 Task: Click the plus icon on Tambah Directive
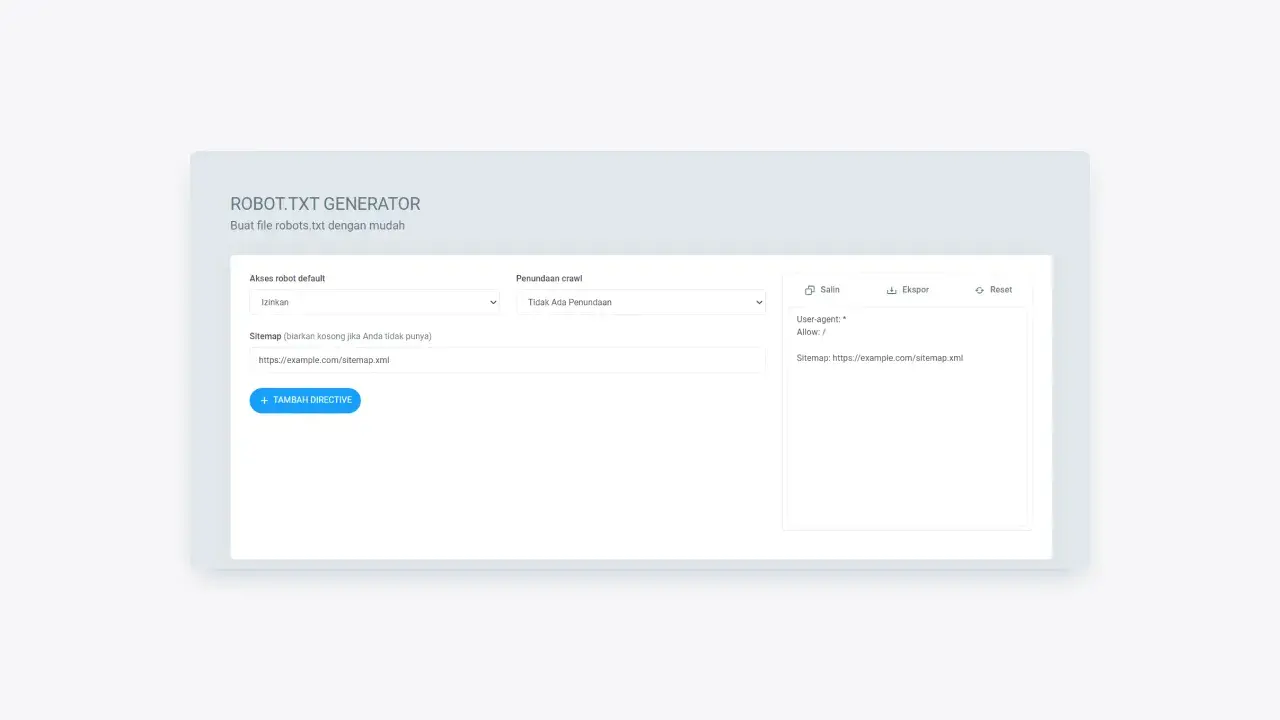point(264,401)
